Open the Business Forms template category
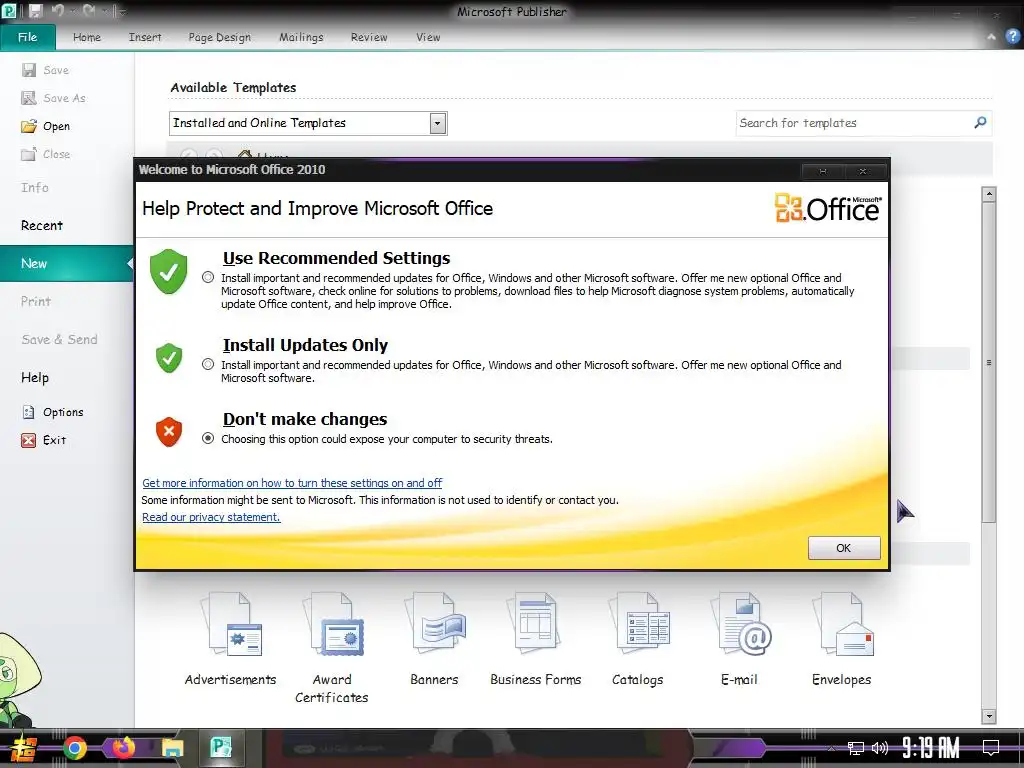Image resolution: width=1024 pixels, height=768 pixels. (536, 639)
